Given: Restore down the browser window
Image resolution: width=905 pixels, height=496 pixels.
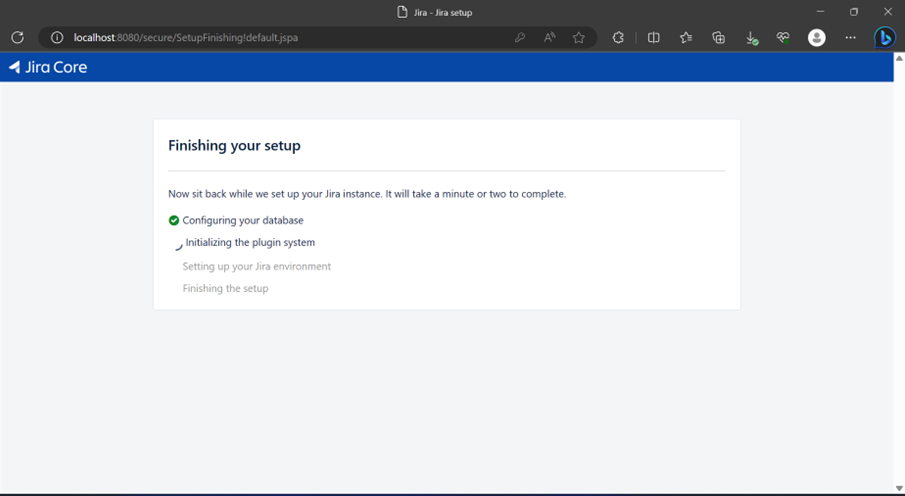Looking at the screenshot, I should (854, 12).
